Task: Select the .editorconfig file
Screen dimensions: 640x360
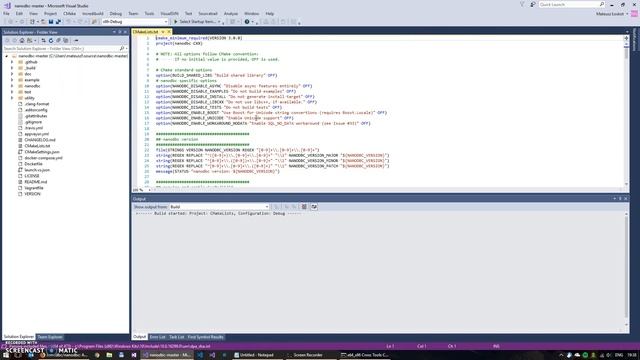Action: tap(36, 110)
